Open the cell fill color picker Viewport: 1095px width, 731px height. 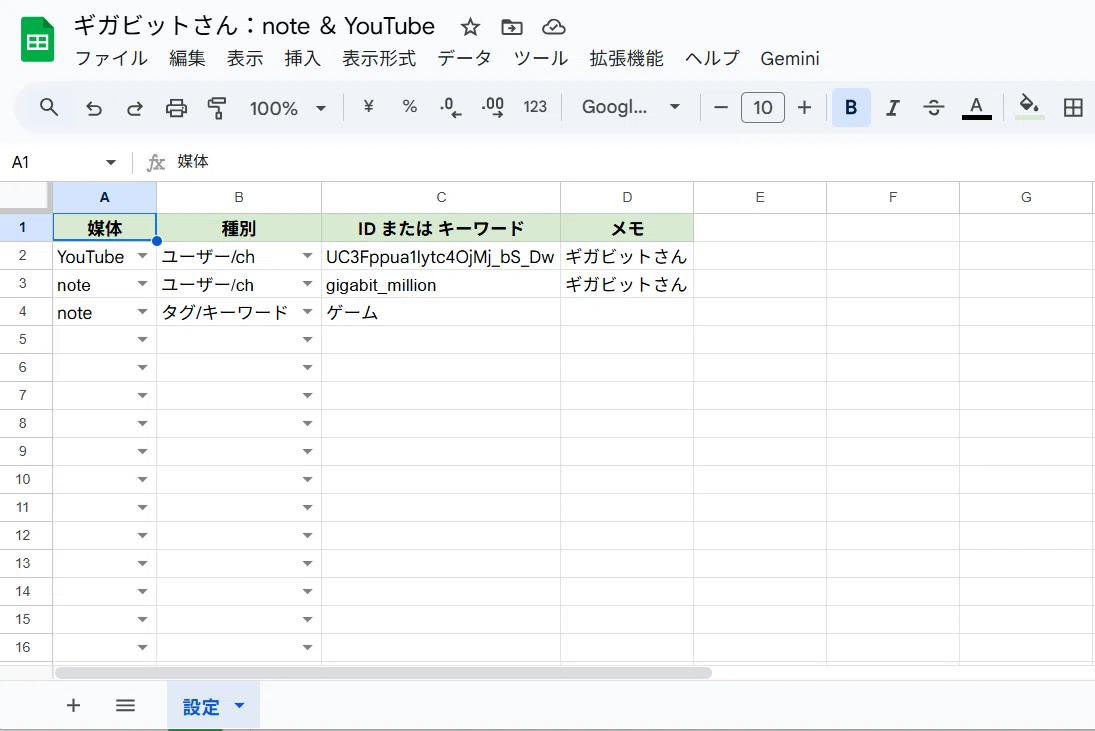[1029, 107]
